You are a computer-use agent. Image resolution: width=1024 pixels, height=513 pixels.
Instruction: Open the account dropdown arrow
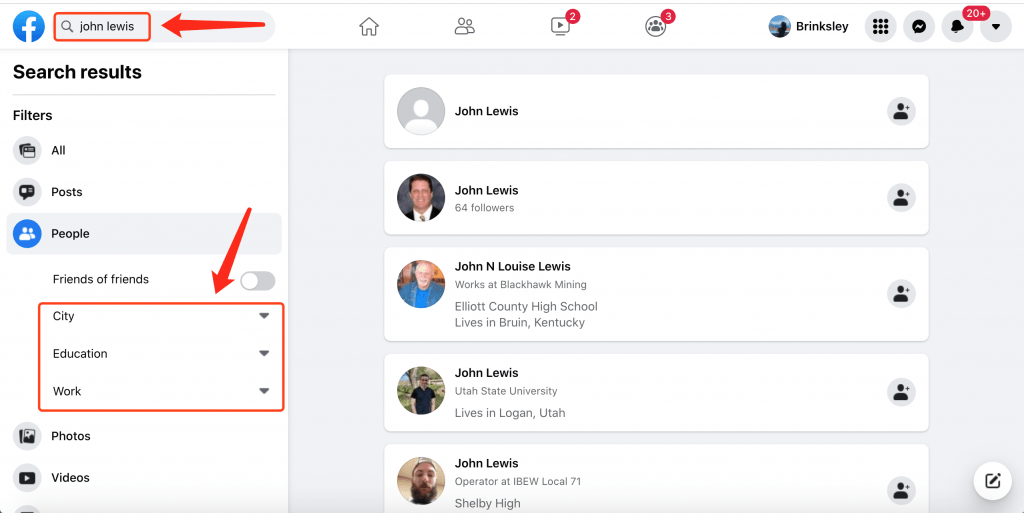[x=996, y=27]
